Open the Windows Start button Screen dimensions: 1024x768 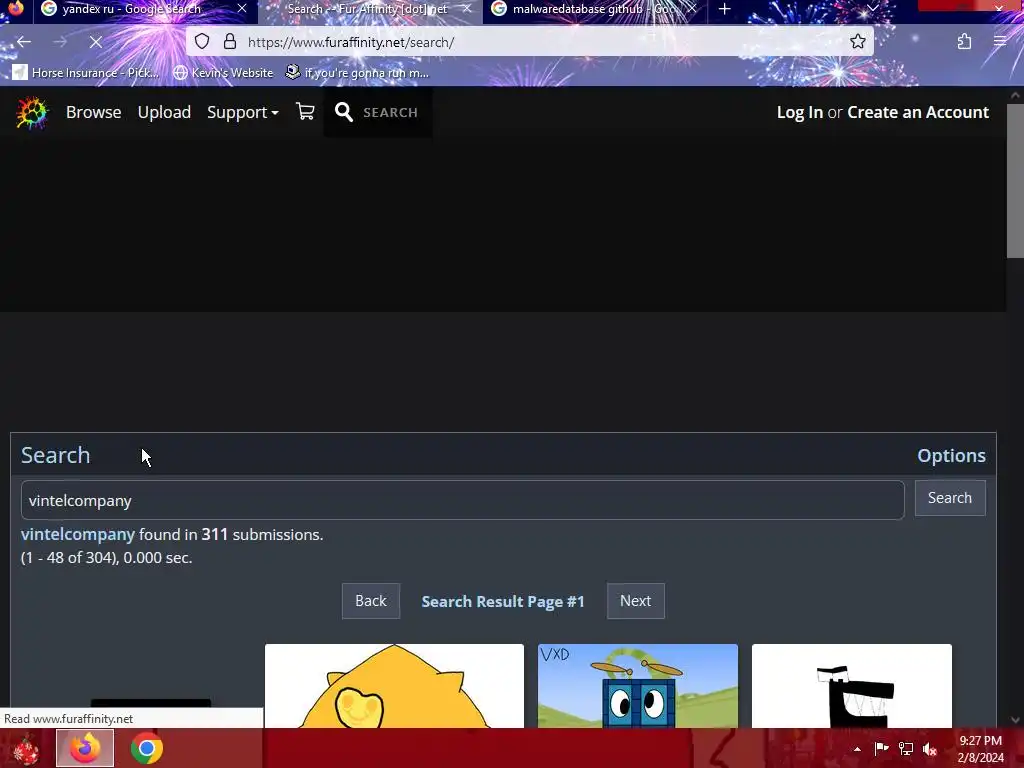pyautogui.click(x=25, y=748)
